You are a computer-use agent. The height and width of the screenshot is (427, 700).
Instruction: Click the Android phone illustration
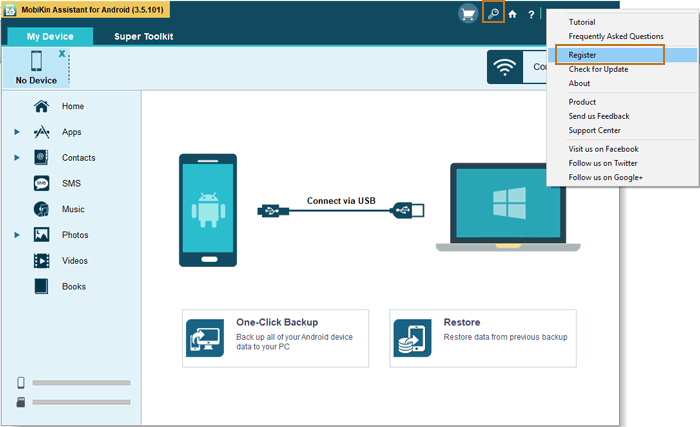pyautogui.click(x=208, y=210)
